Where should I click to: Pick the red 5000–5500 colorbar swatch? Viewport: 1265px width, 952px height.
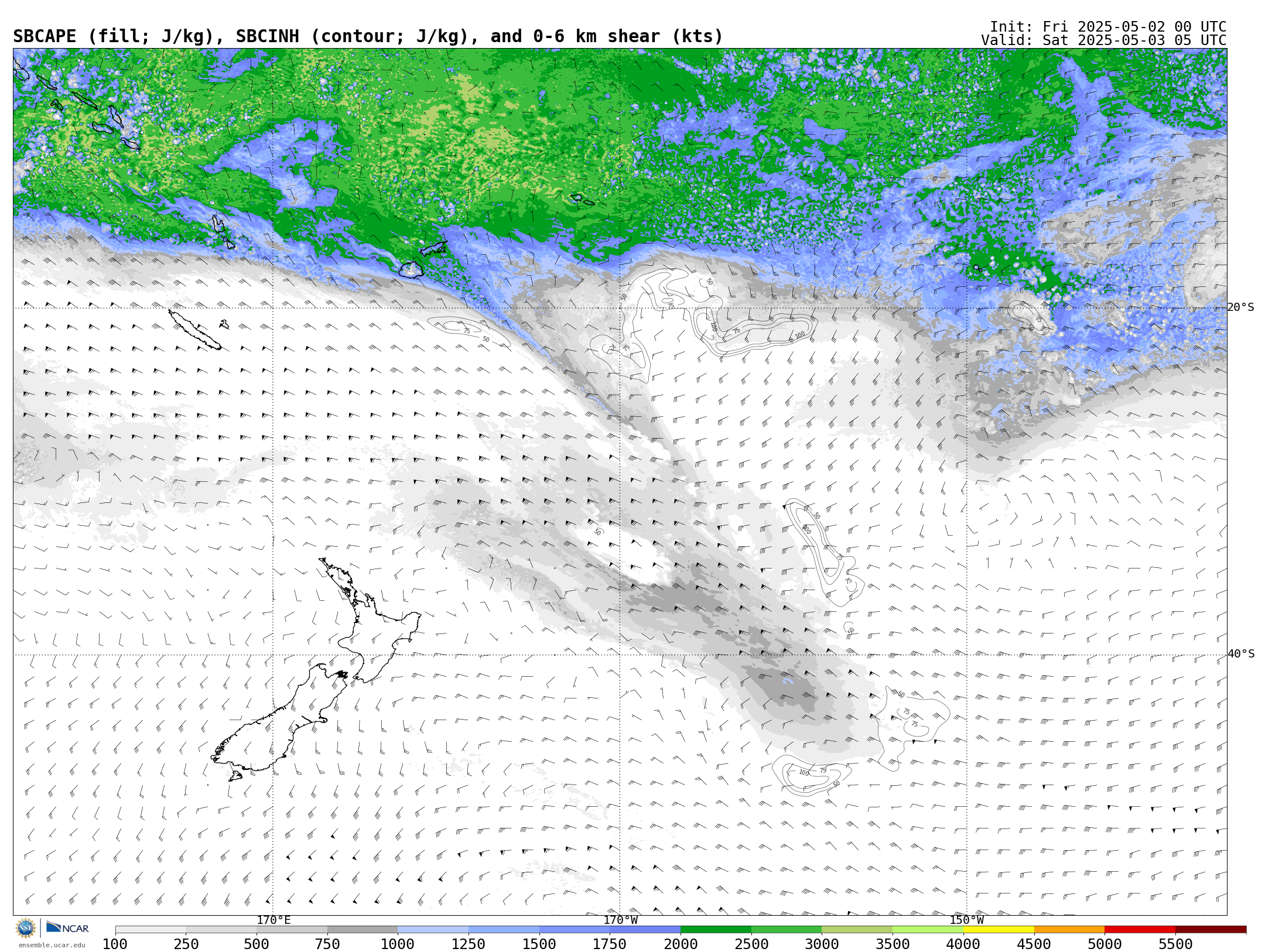tap(1140, 930)
